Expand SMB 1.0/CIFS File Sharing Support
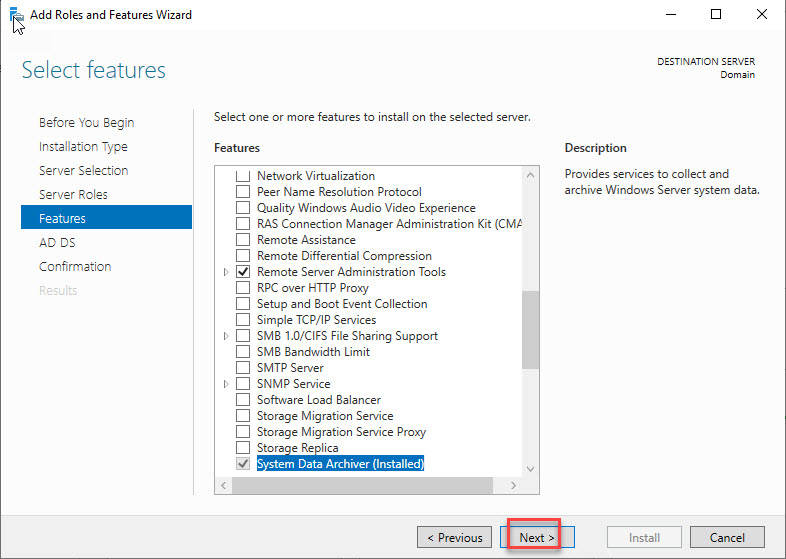 [227, 336]
